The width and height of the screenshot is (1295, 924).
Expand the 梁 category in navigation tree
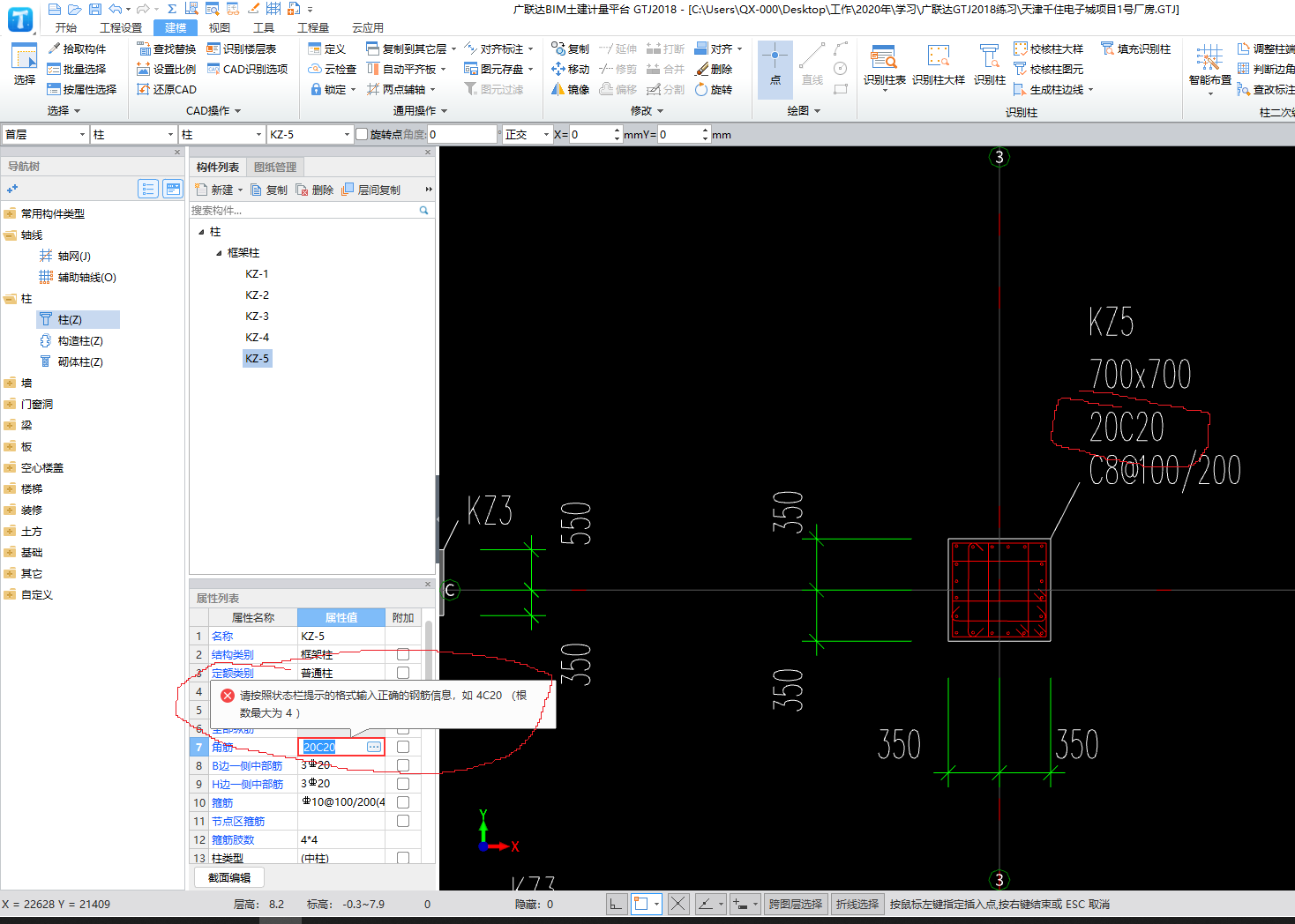point(11,425)
